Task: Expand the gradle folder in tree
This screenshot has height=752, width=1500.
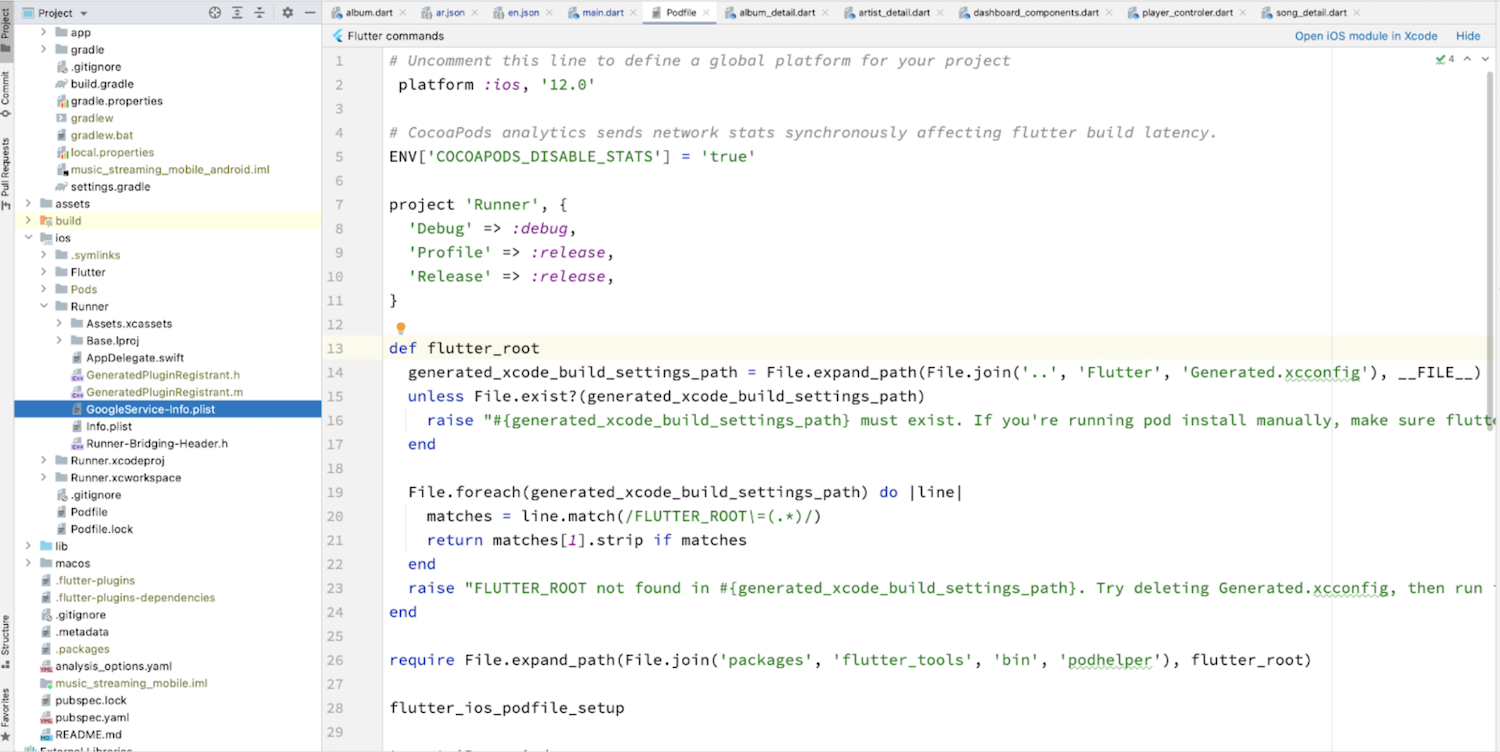Action: (x=44, y=49)
